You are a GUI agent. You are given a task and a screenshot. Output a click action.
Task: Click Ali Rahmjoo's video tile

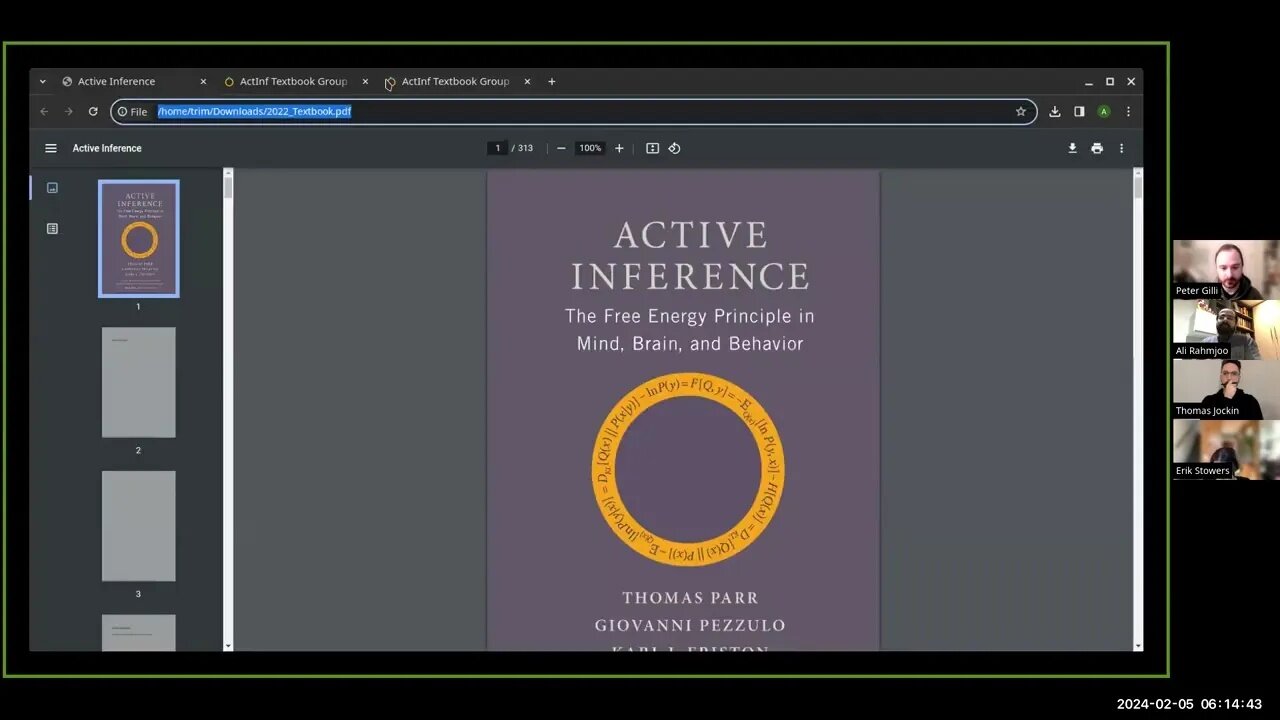(x=1226, y=329)
